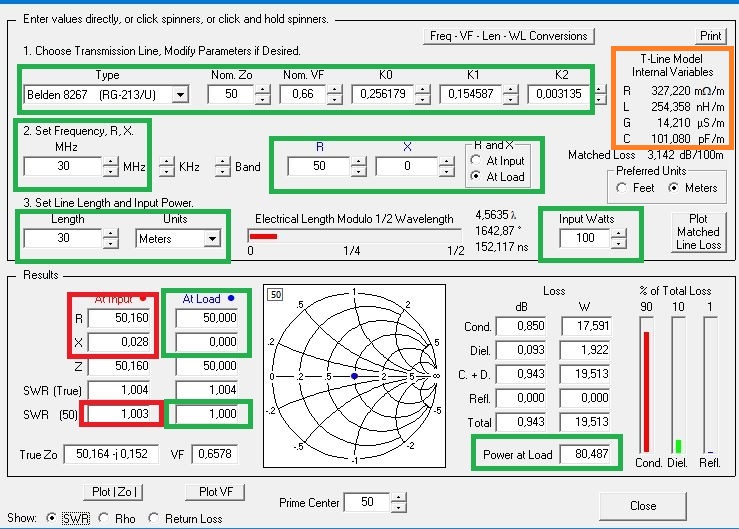Click the electrical length red progress bar
Image resolution: width=739 pixels, height=529 pixels.
click(263, 236)
